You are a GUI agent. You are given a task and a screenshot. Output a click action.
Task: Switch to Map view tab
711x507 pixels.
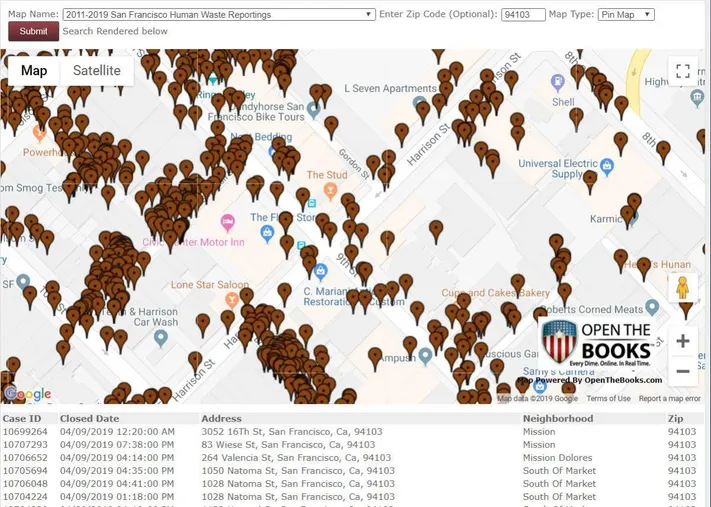[x=34, y=70]
